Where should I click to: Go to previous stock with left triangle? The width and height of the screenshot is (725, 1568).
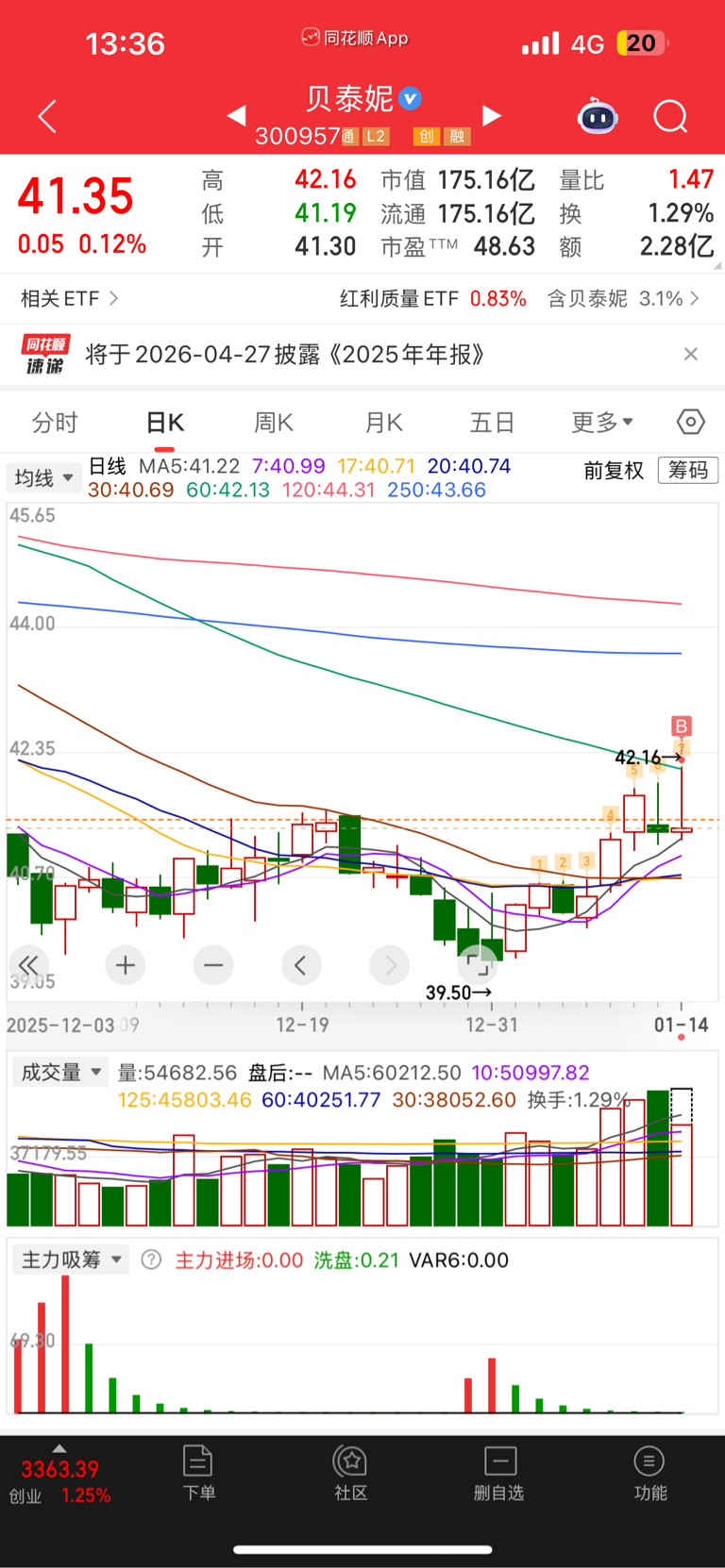click(x=237, y=115)
